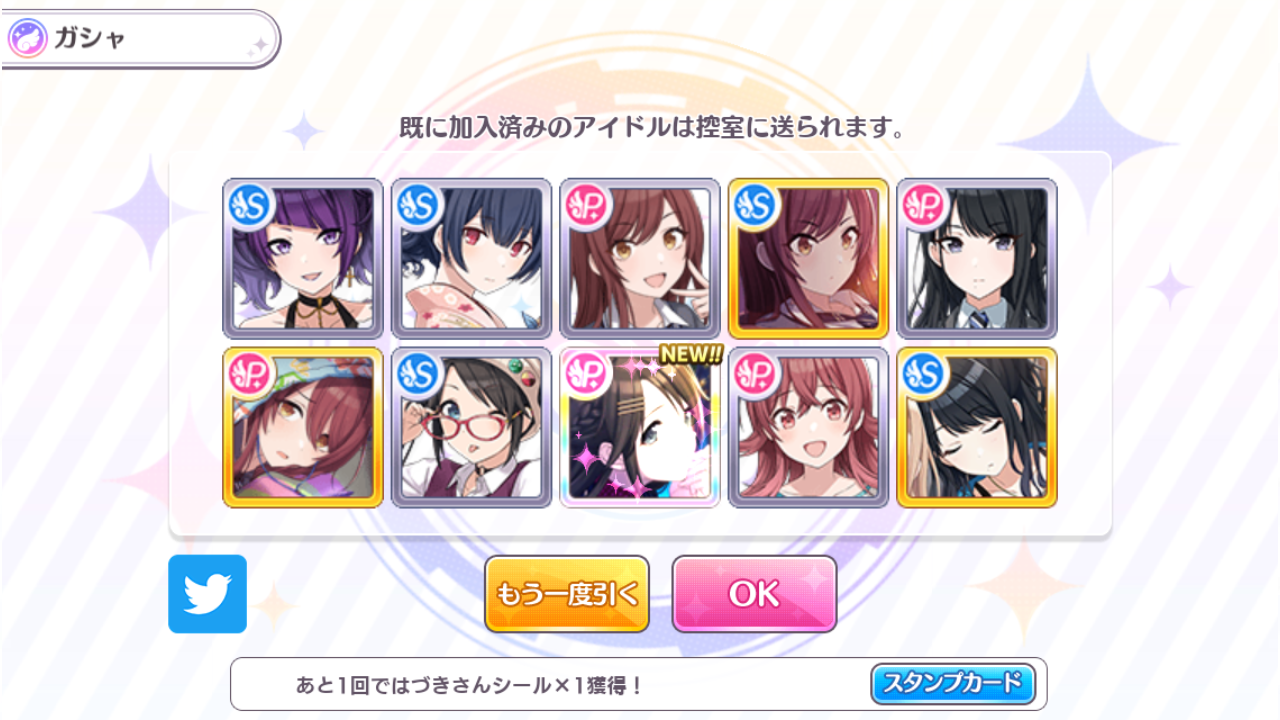The image size is (1280, 720).
Task: Select the sleeping black-haired idol card
Action: pos(977,428)
